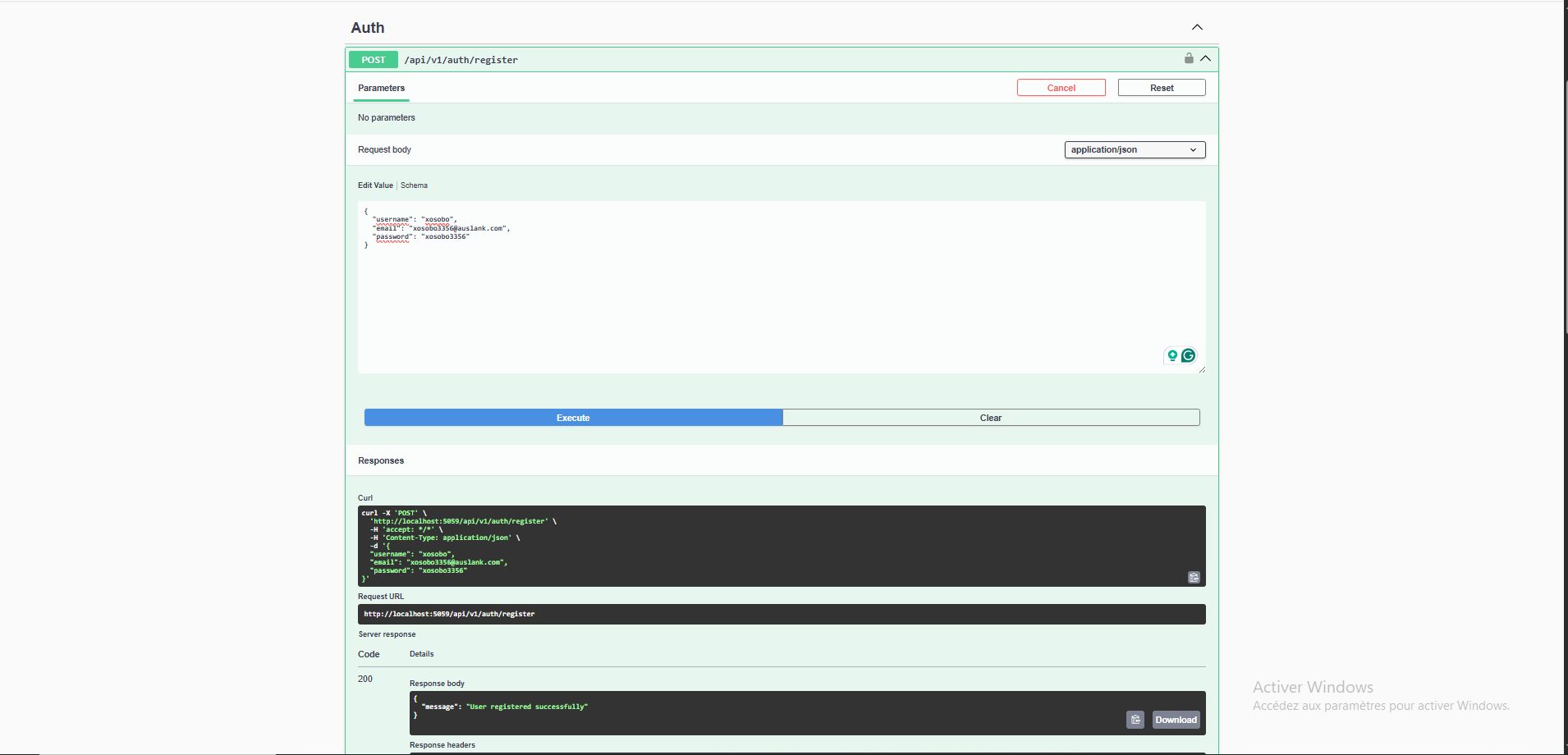The height and width of the screenshot is (755, 1568).
Task: Cancel the try-it-out mode
Action: pyautogui.click(x=1061, y=88)
